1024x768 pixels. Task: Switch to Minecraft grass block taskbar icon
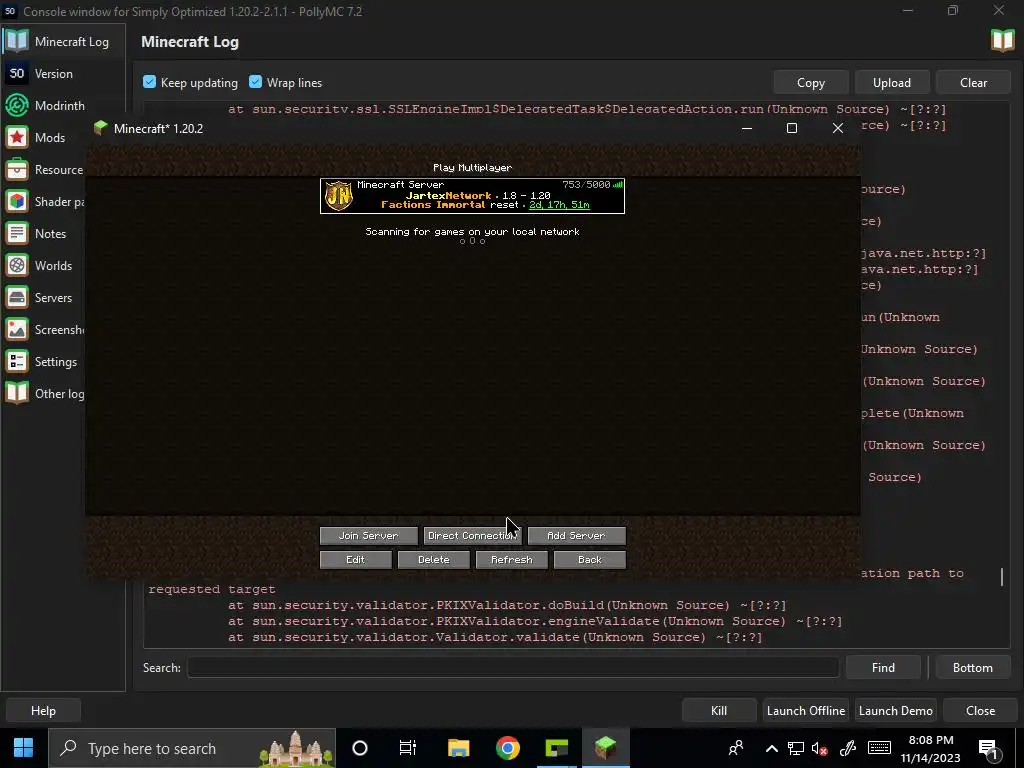(x=605, y=748)
